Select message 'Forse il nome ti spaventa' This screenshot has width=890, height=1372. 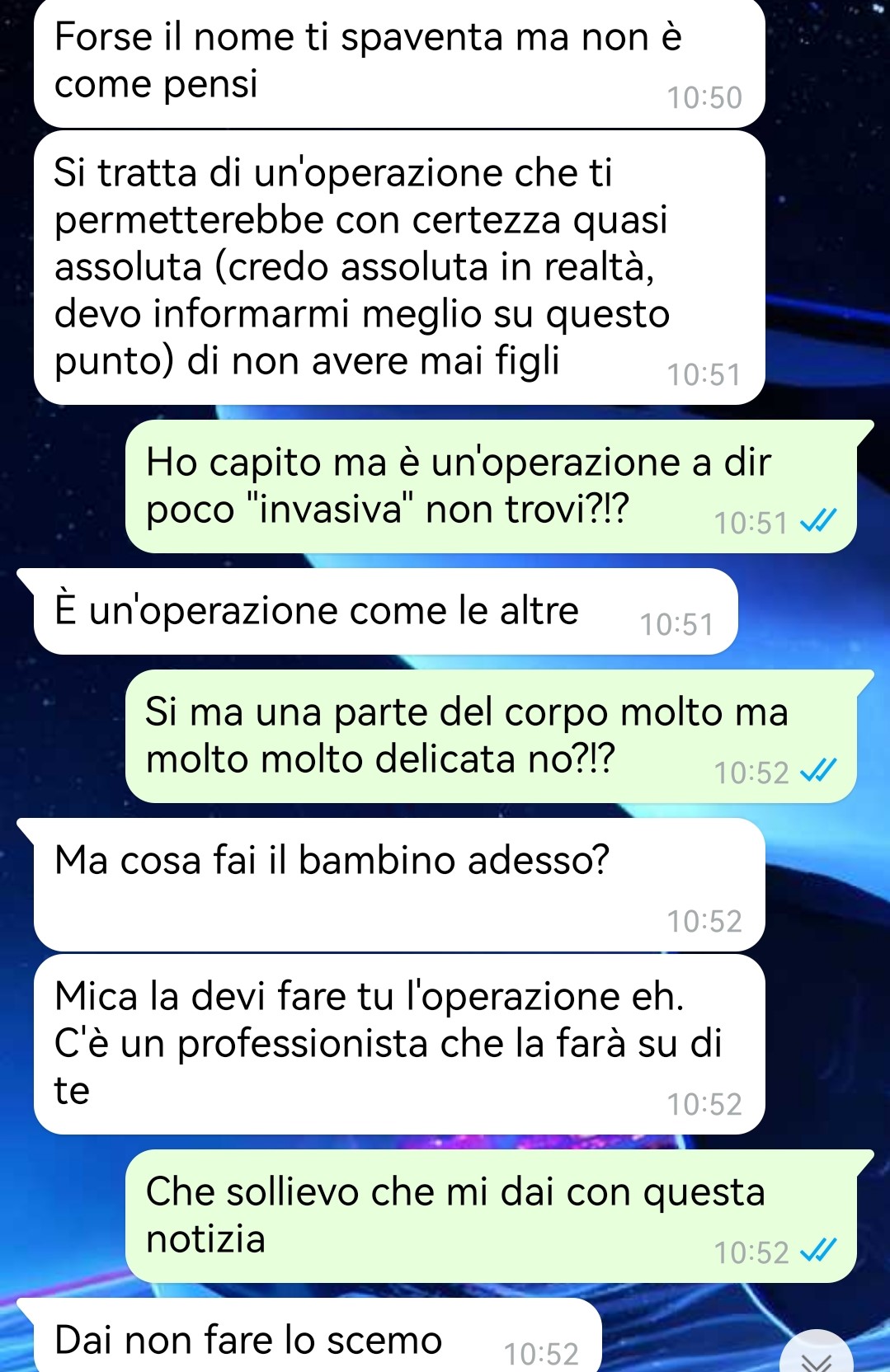399,62
